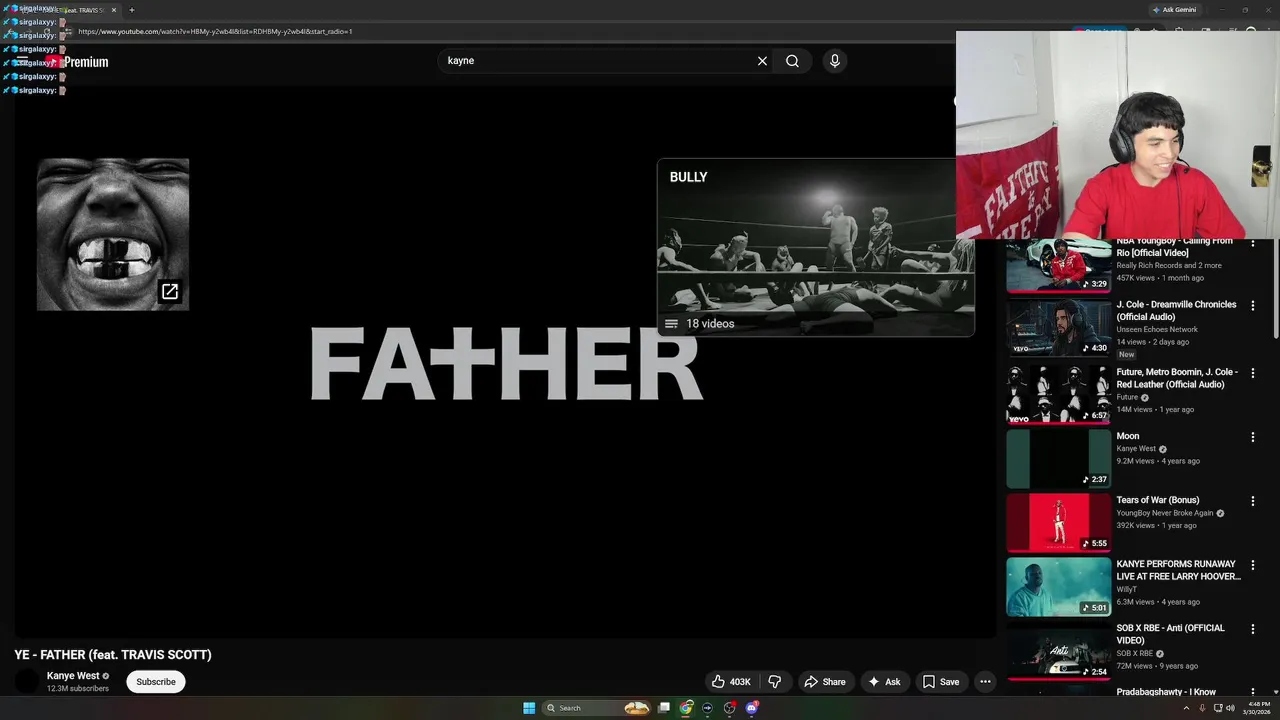Image resolution: width=1280 pixels, height=720 pixels.
Task: Click the Windows taskbar Search box
Action: point(597,708)
